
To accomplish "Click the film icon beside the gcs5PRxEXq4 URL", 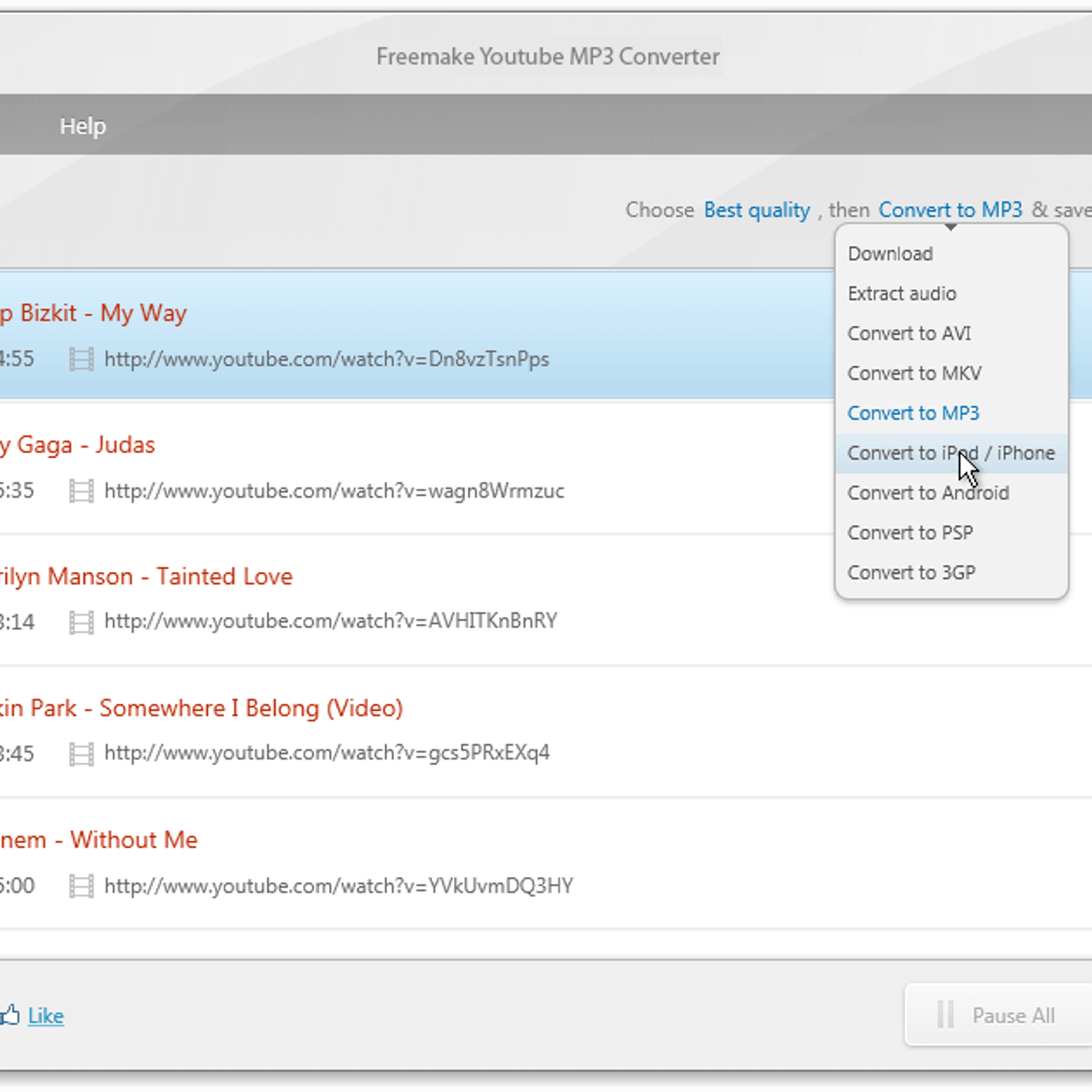I will click(81, 754).
